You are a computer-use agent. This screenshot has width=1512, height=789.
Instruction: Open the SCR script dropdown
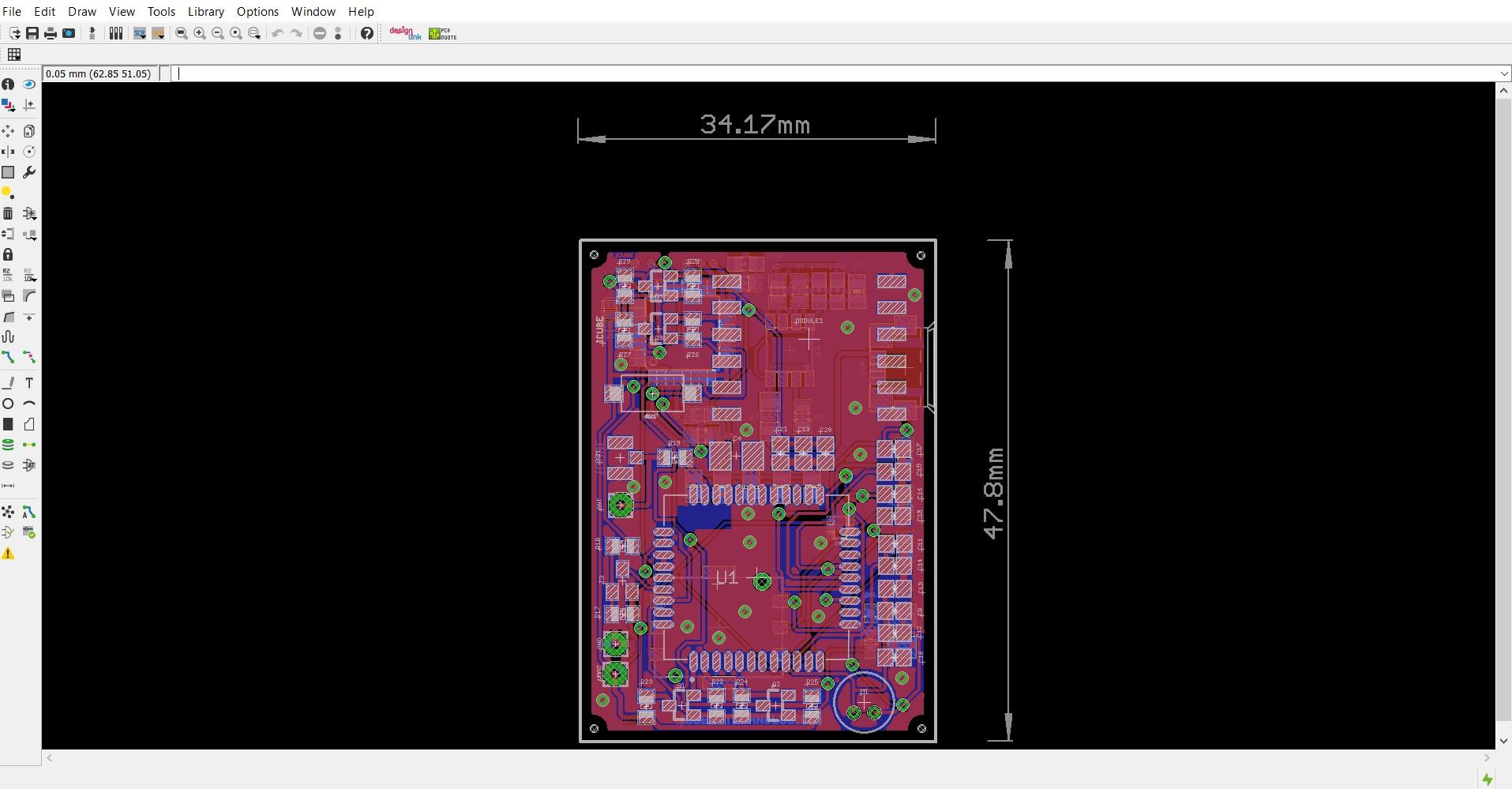pos(140,33)
